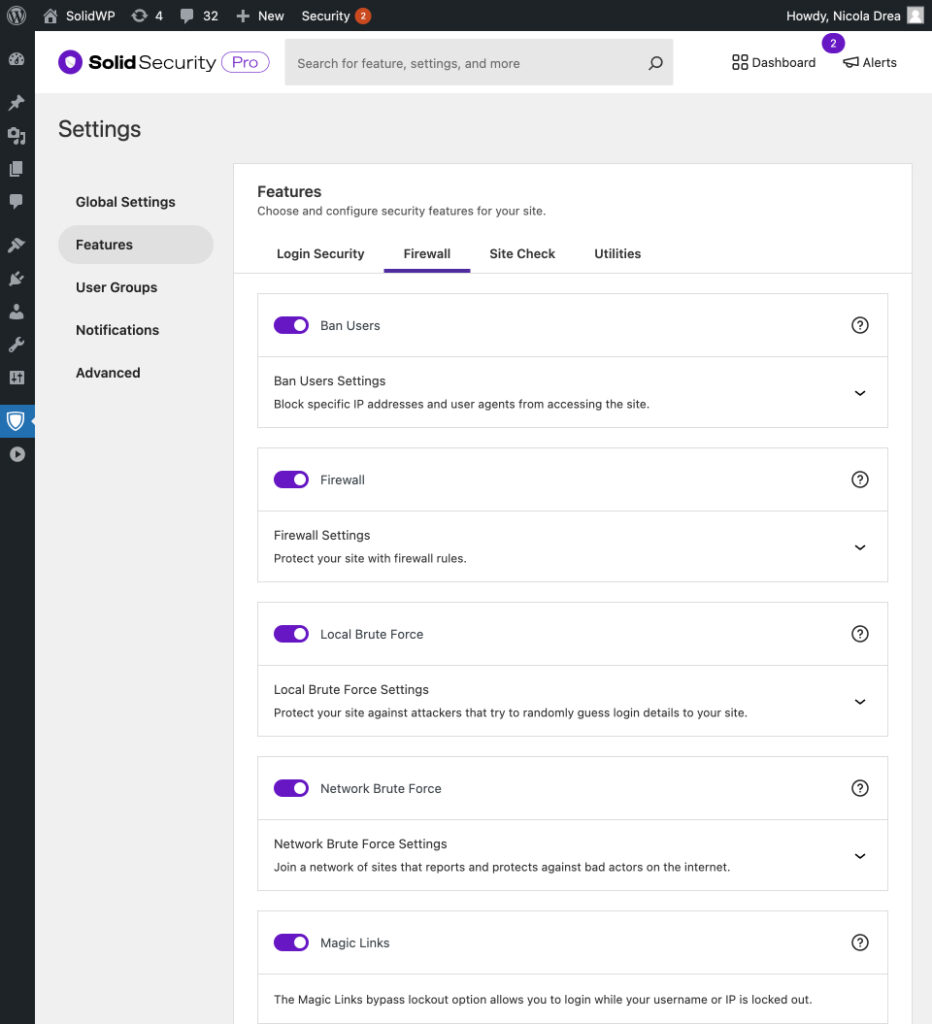The height and width of the screenshot is (1024, 932).
Task: Switch to the Login Security tab
Action: coord(320,254)
